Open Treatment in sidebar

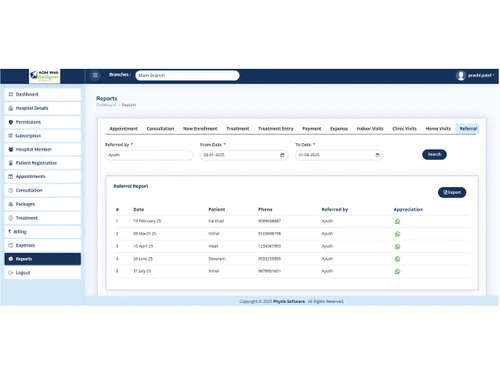point(43,218)
